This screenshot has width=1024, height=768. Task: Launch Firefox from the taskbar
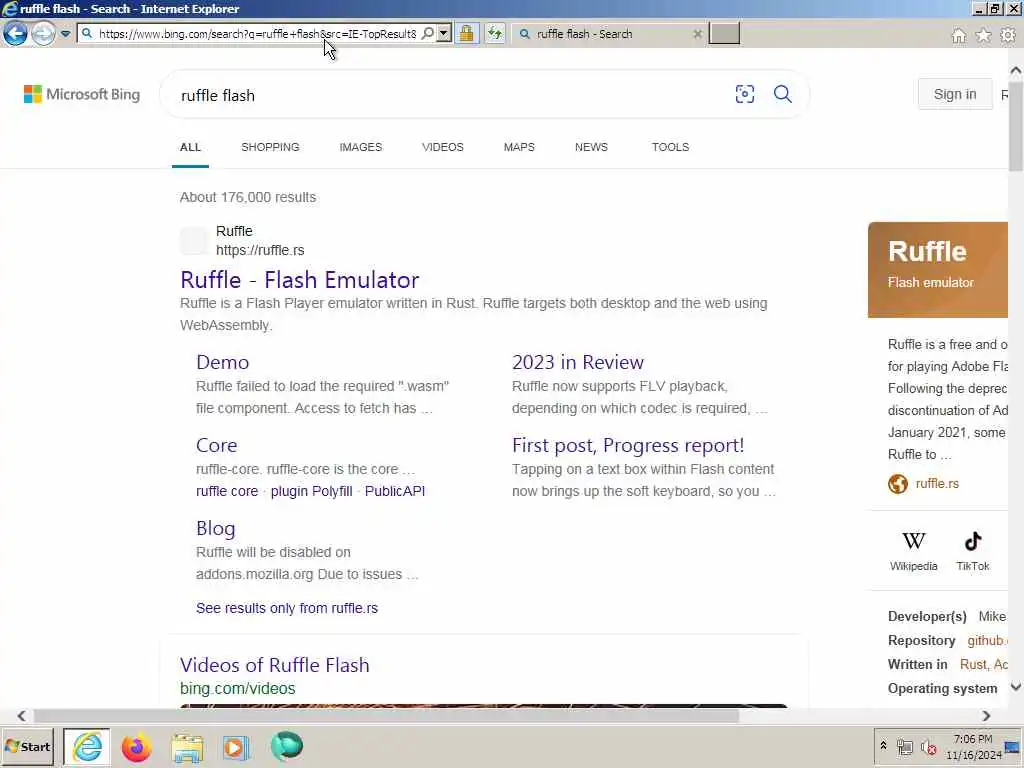[x=136, y=746]
